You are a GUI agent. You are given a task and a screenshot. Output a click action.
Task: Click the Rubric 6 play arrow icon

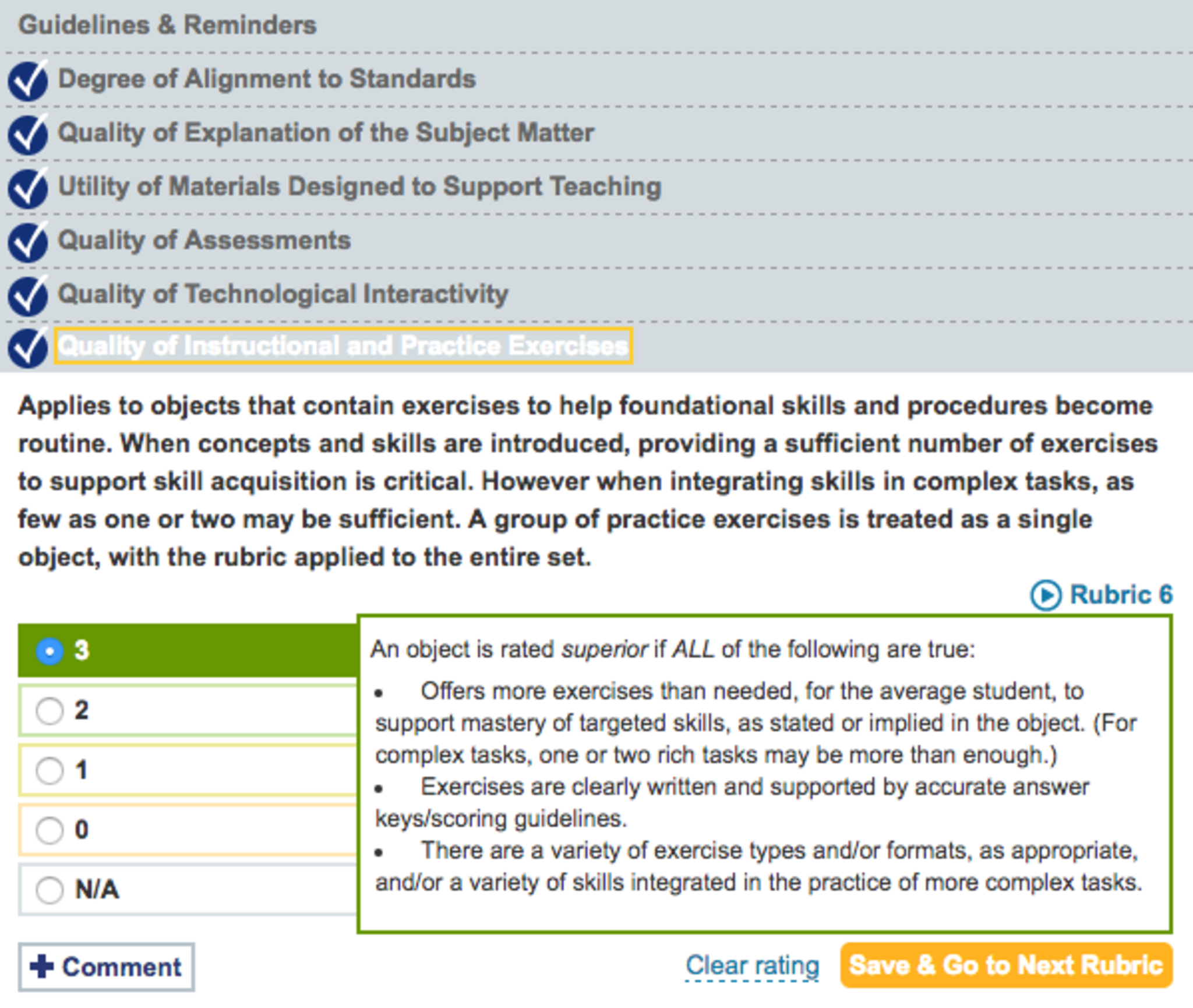[x=1046, y=595]
